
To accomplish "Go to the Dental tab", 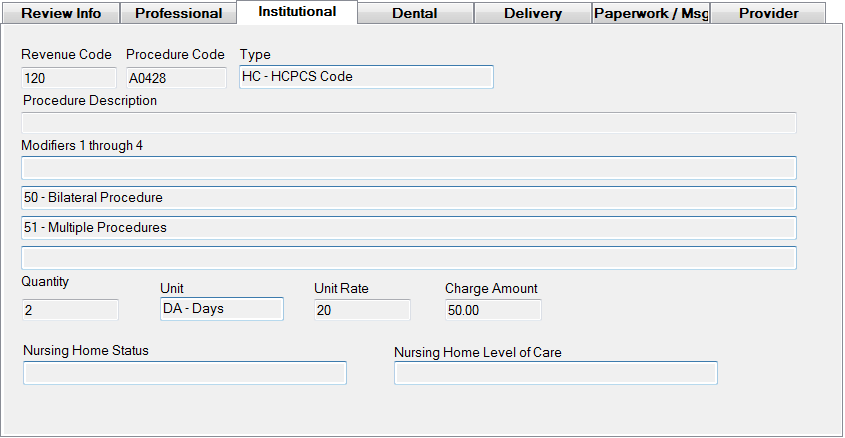I will coord(414,13).
